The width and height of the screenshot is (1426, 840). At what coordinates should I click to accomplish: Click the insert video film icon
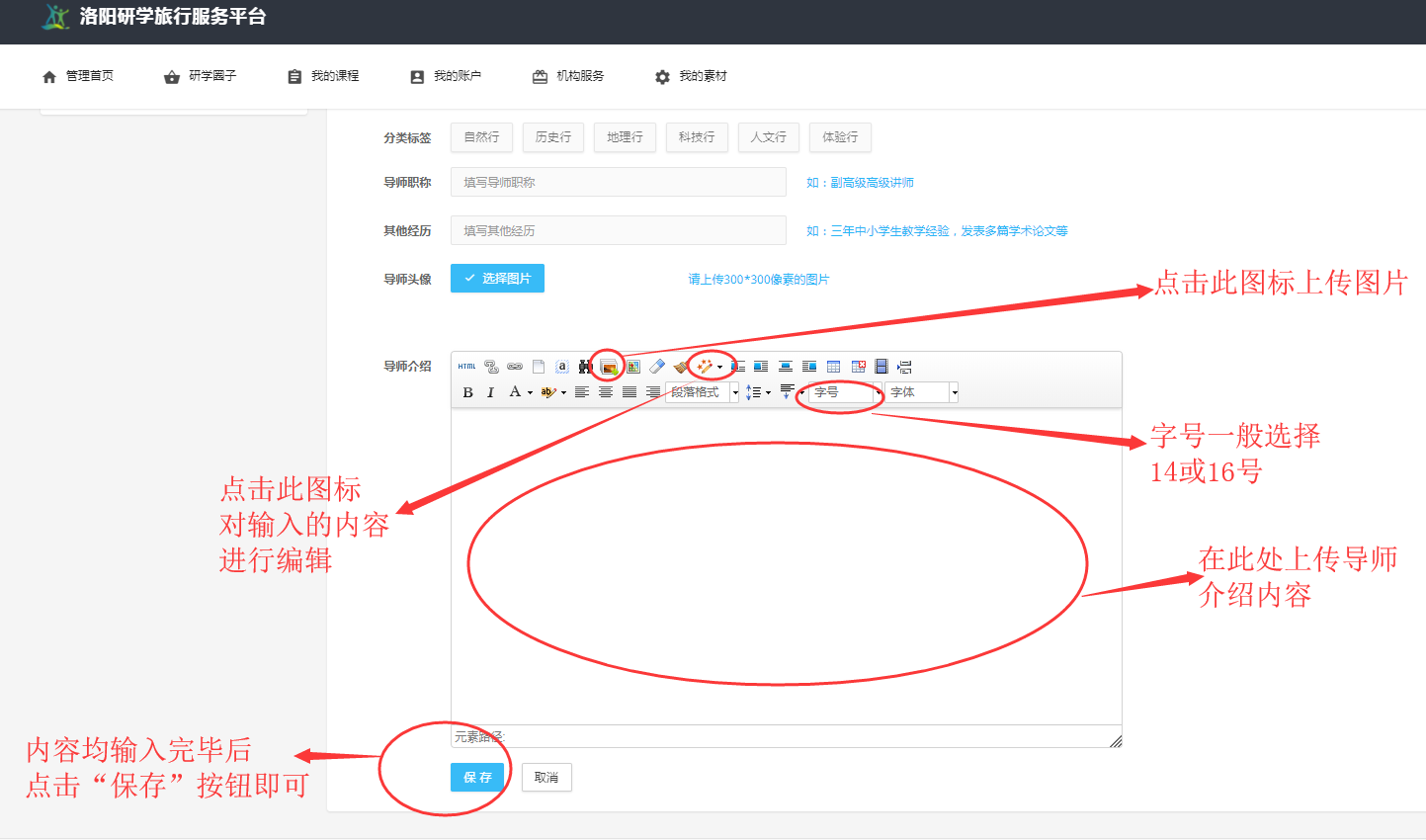pyautogui.click(x=881, y=367)
